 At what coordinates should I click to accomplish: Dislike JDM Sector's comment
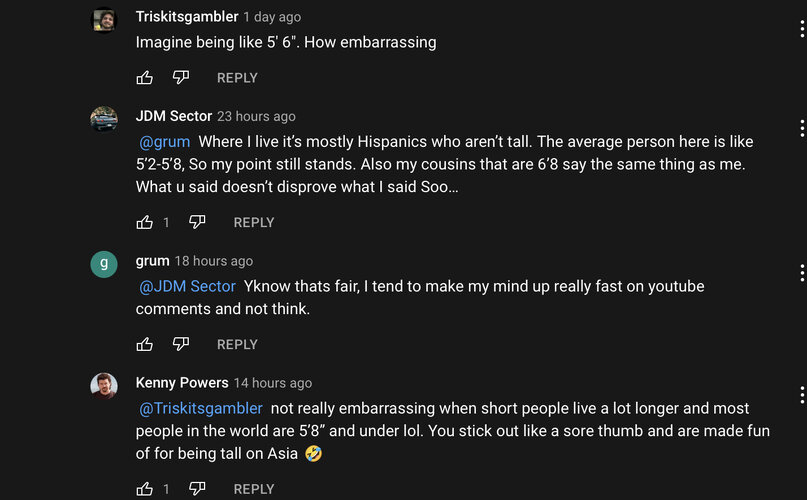click(x=197, y=222)
